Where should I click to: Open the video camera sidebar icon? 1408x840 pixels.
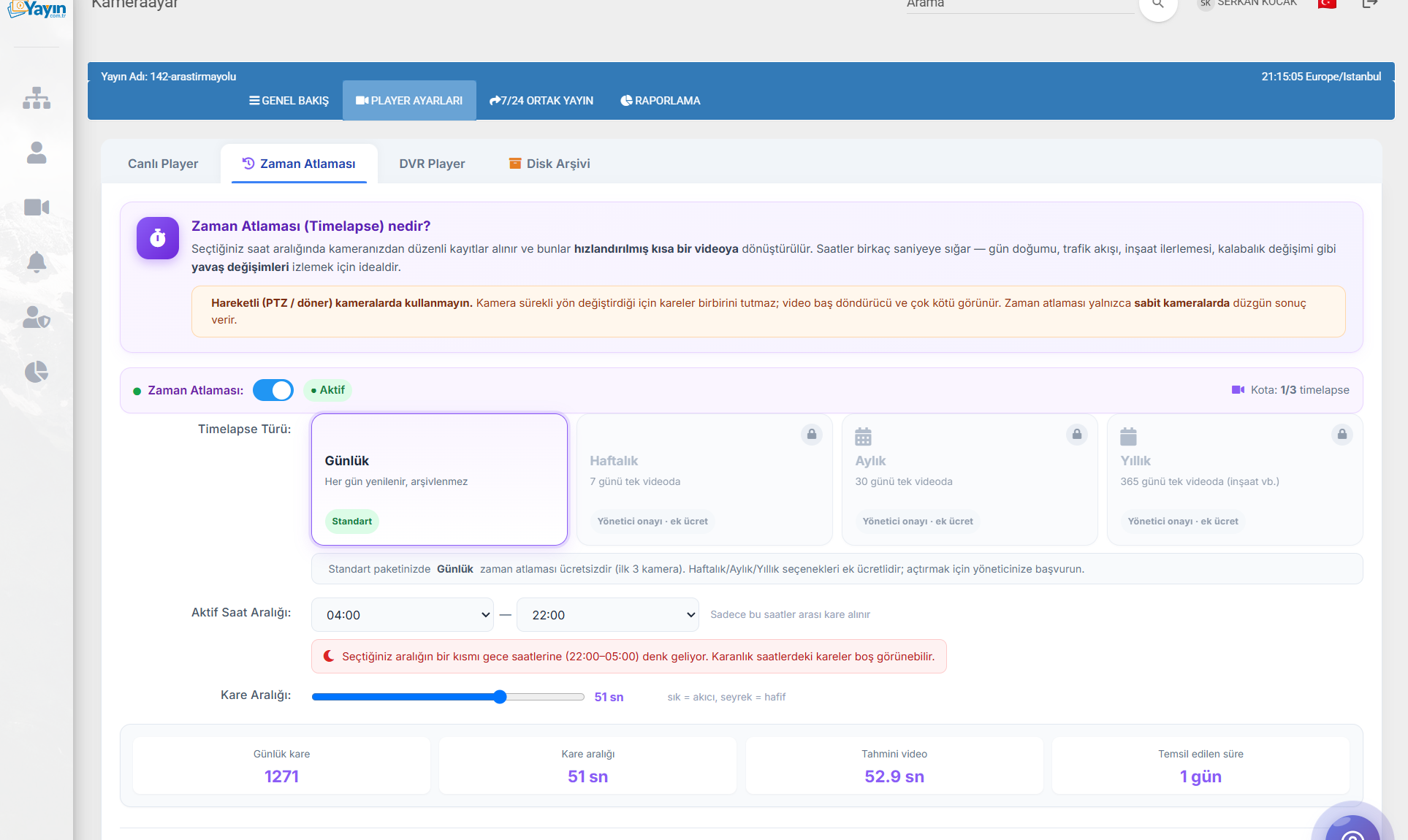[x=37, y=207]
